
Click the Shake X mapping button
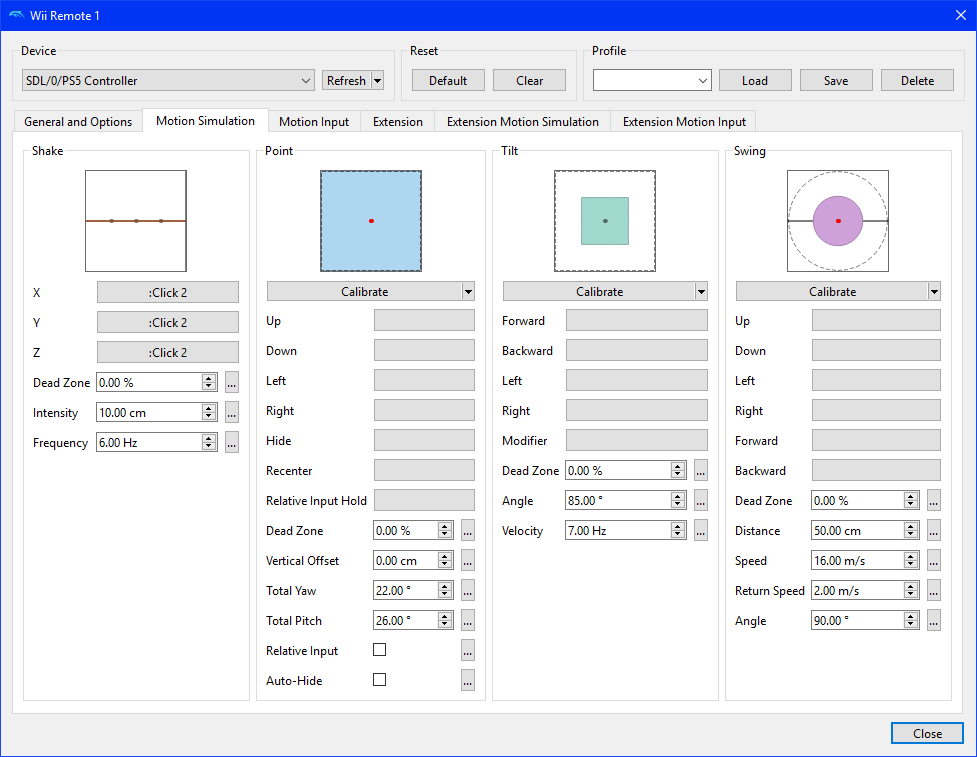pyautogui.click(x=168, y=292)
